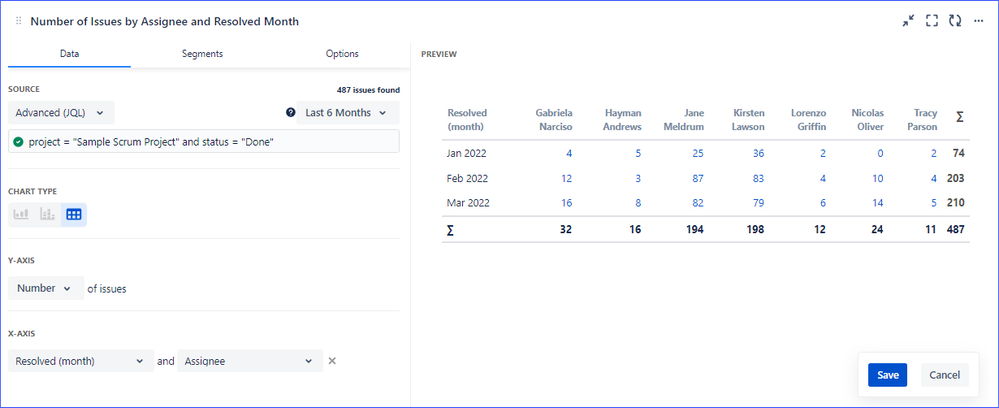The width and height of the screenshot is (999, 408).
Task: Click Jan 2022 Jane Meldrum value 25
Action: pyautogui.click(x=698, y=153)
